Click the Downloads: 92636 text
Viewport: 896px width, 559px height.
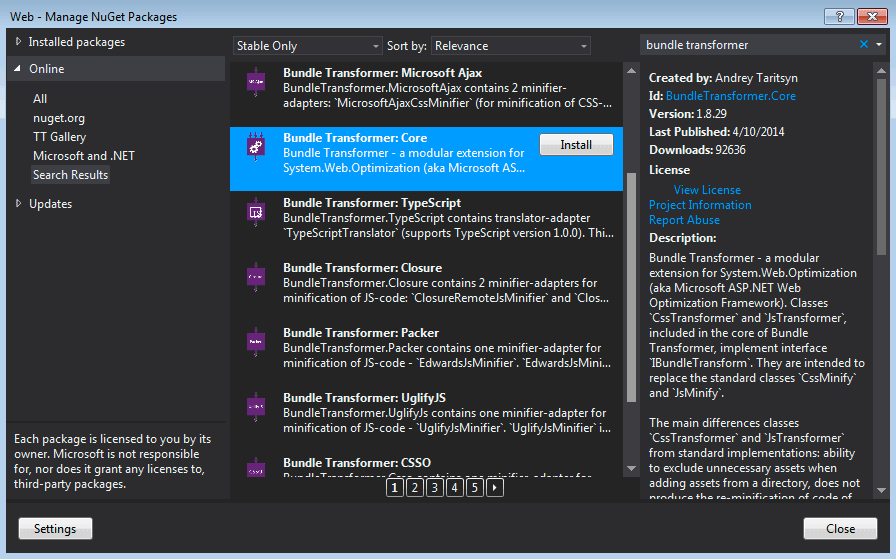pos(697,149)
